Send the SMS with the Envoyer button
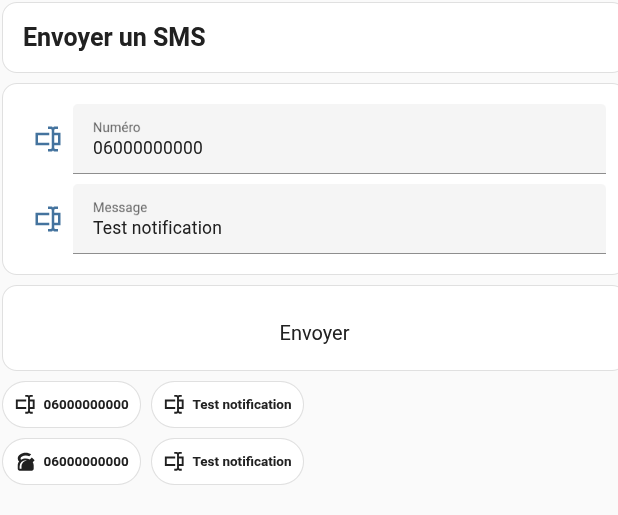The image size is (618, 515). click(314, 333)
